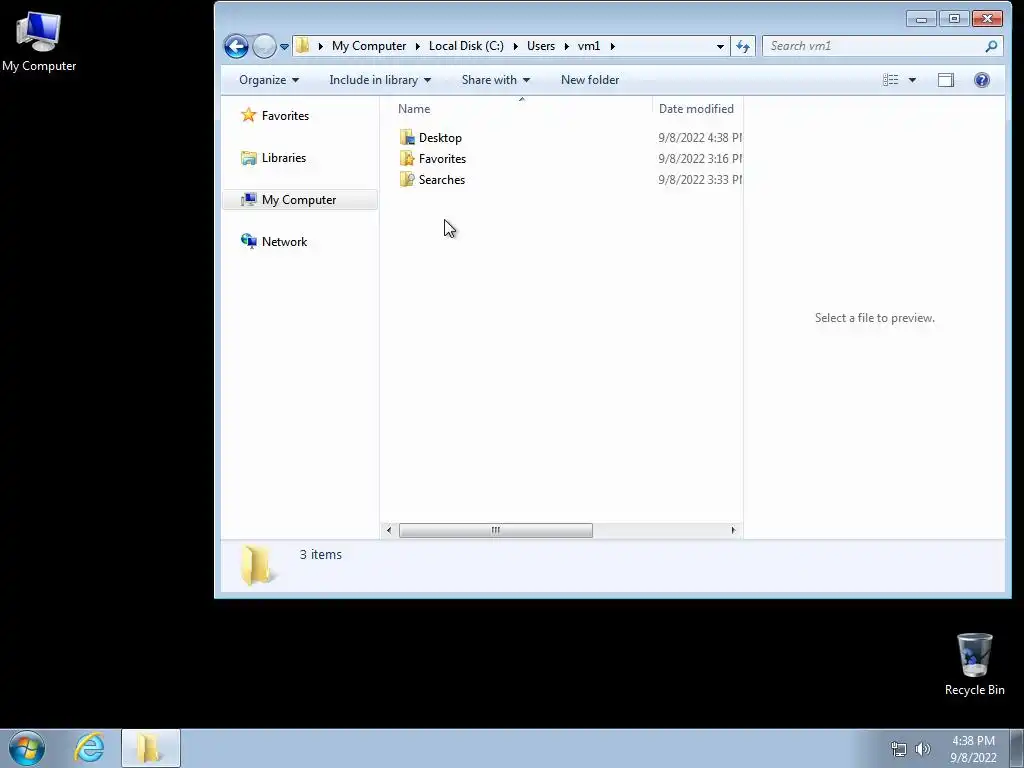Open the Windows Start menu
1024x768 pixels.
click(27, 748)
